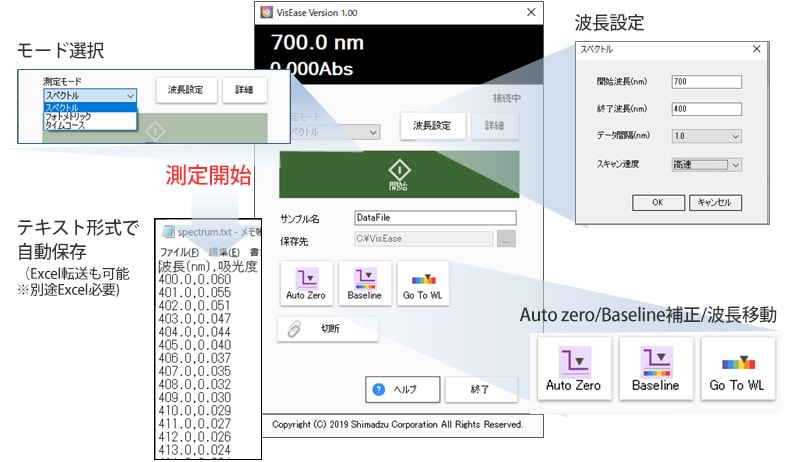Click greyed 詳細 button in main window
788x462 pixels.
click(495, 126)
